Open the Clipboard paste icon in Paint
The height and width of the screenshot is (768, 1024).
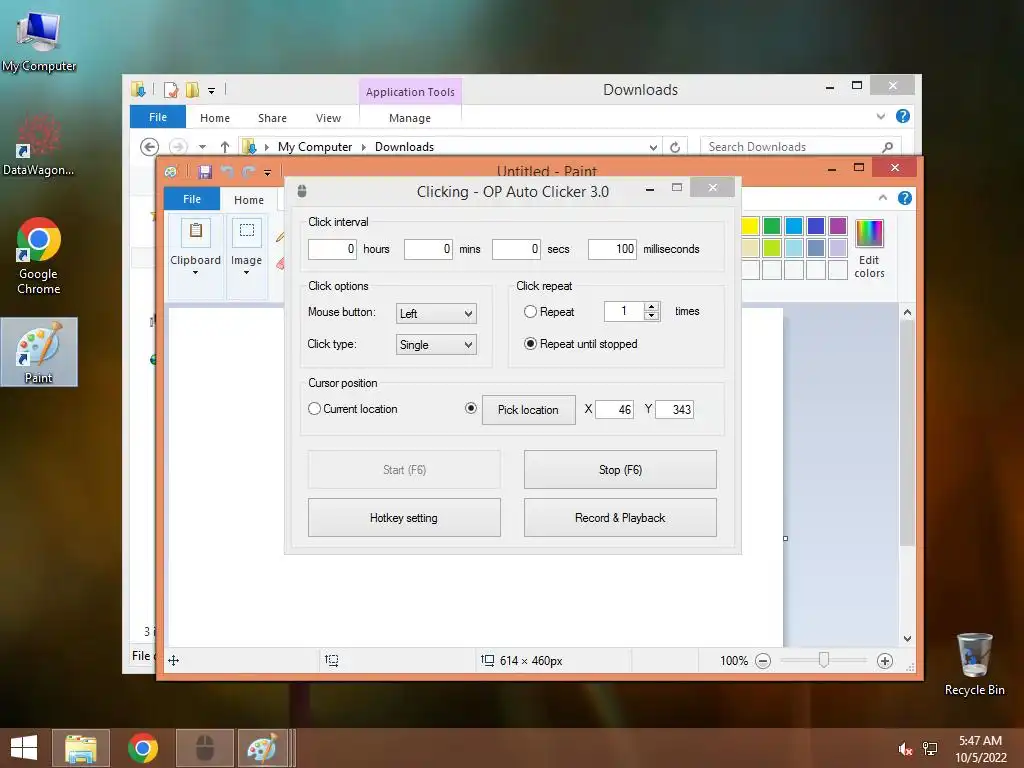pos(195,232)
